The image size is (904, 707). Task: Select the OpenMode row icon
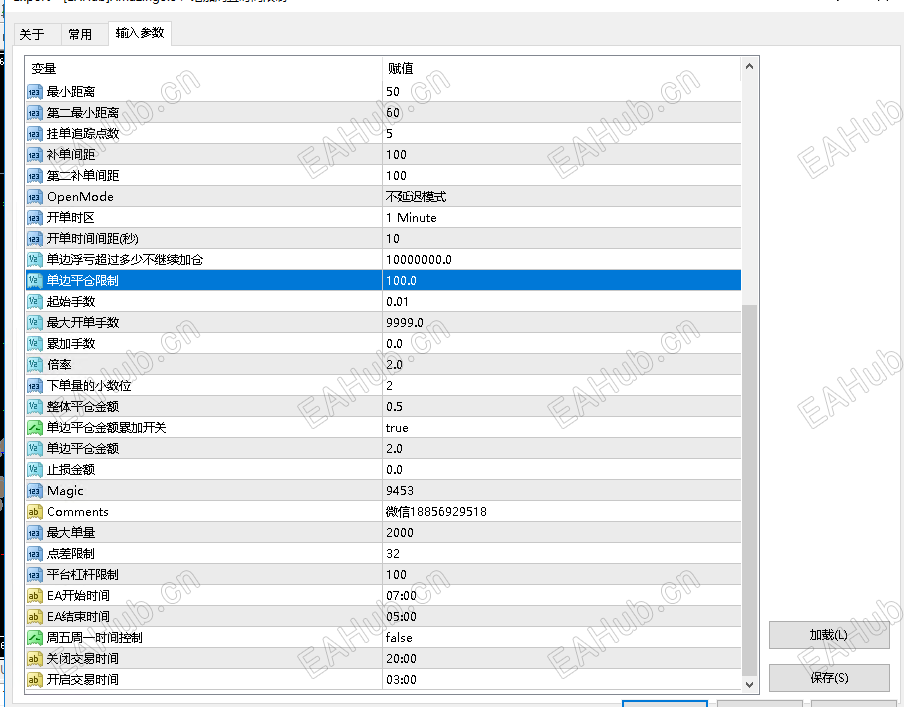point(35,197)
